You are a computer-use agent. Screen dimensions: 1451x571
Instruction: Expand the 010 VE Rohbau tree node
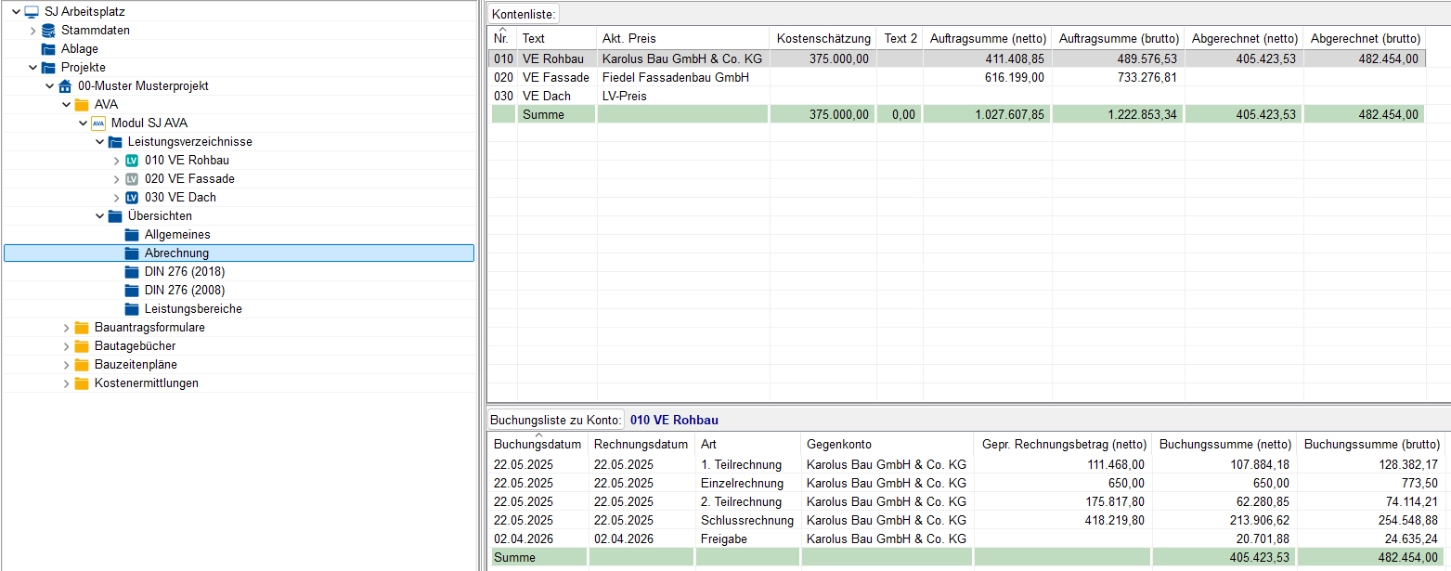(x=116, y=161)
